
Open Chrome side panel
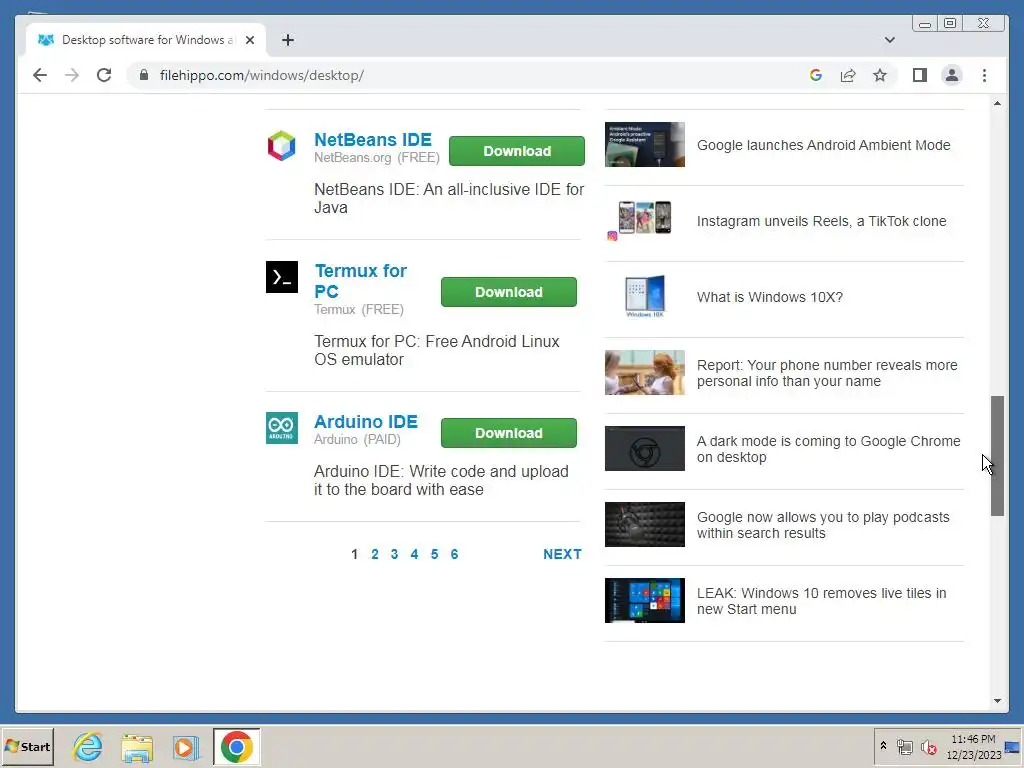[x=920, y=75]
